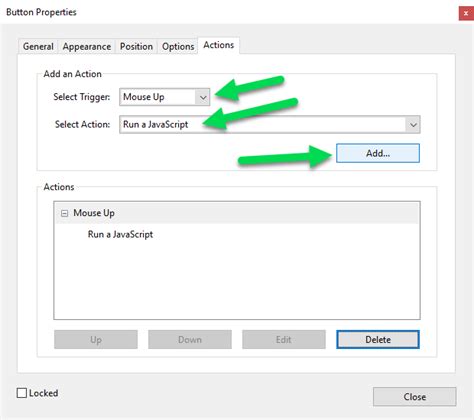
Task: Go to the Position tab
Action: pos(136,46)
